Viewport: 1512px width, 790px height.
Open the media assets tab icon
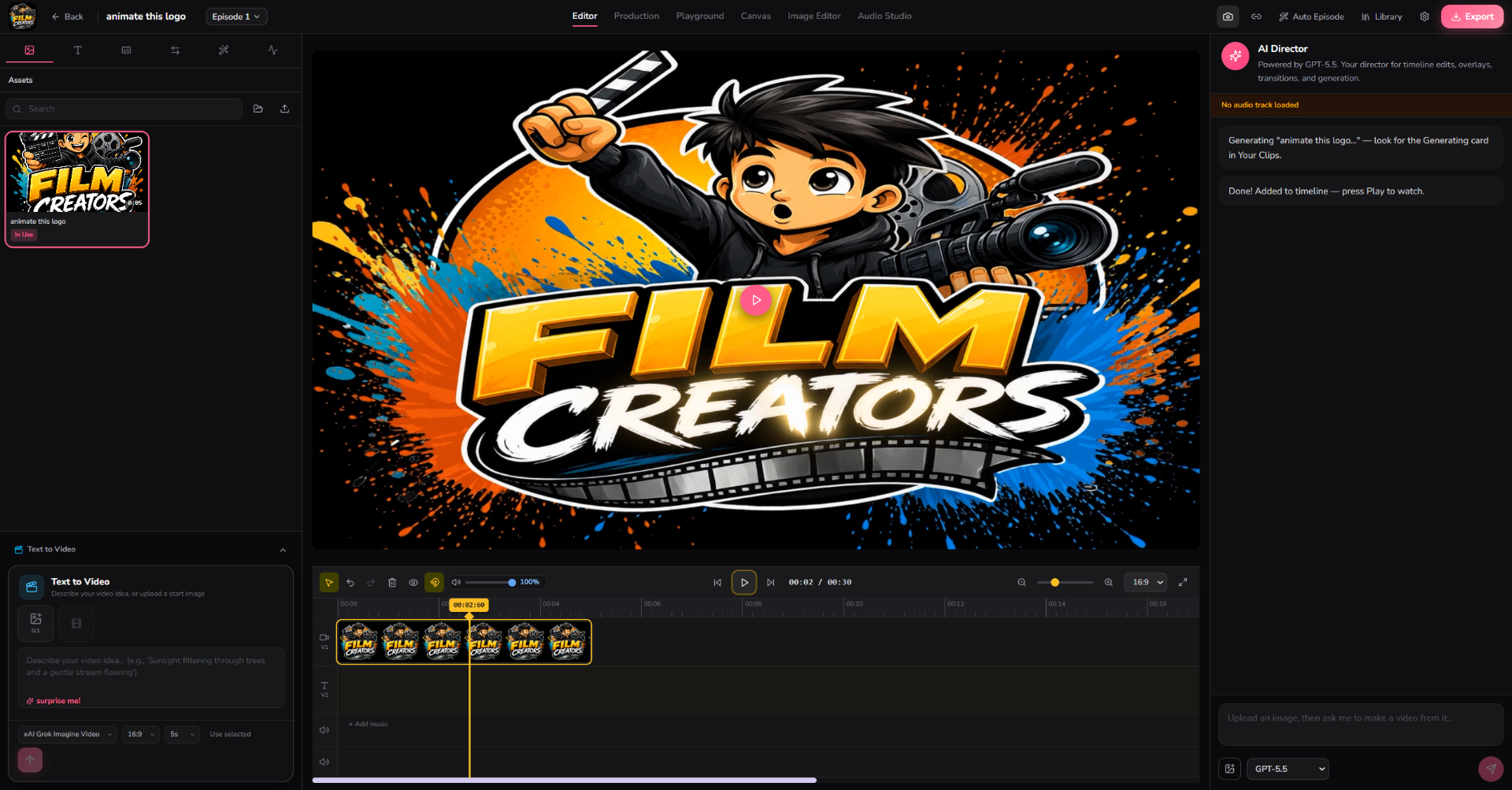(x=29, y=50)
